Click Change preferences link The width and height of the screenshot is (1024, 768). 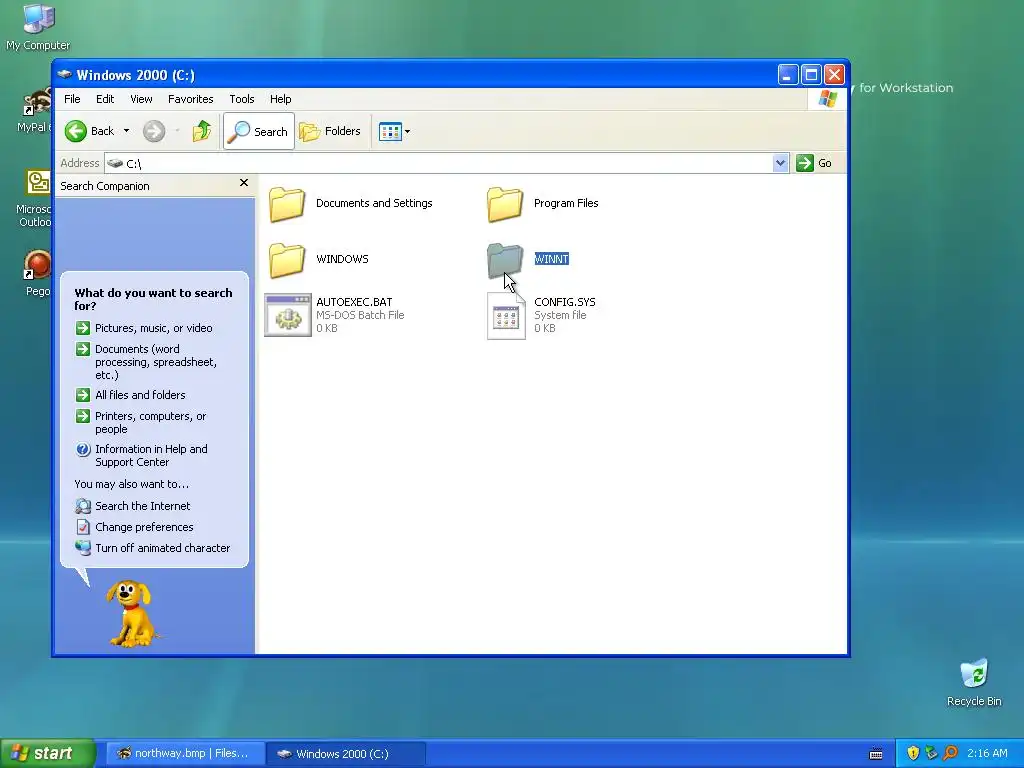[x=144, y=527]
